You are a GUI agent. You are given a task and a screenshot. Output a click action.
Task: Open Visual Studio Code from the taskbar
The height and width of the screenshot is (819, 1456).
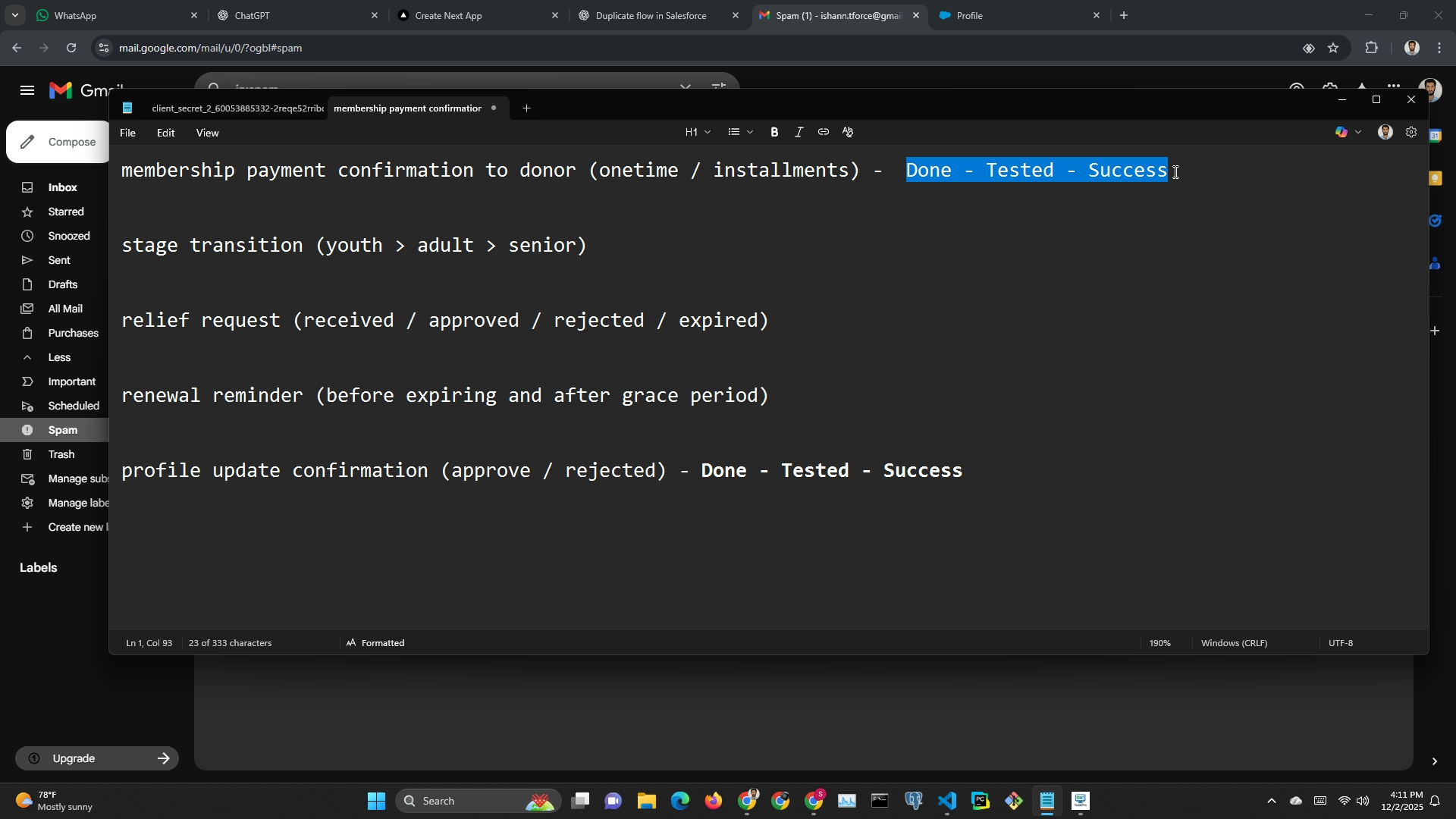point(947,801)
